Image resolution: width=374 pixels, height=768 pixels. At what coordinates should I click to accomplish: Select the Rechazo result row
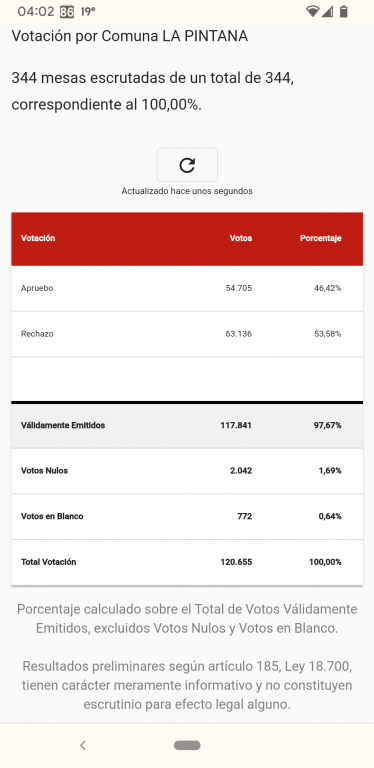187,334
